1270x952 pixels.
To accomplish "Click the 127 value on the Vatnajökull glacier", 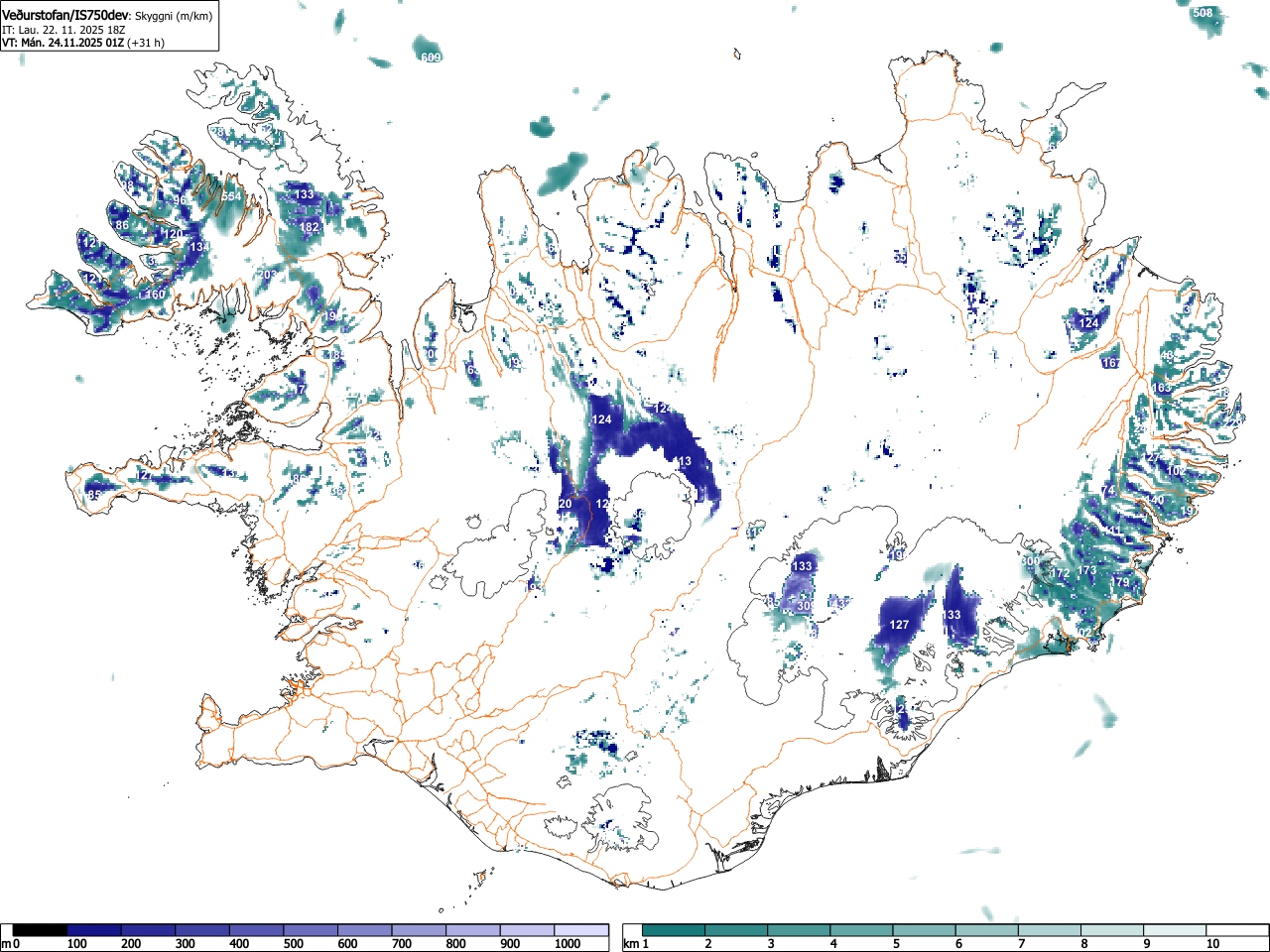I will (x=899, y=625).
